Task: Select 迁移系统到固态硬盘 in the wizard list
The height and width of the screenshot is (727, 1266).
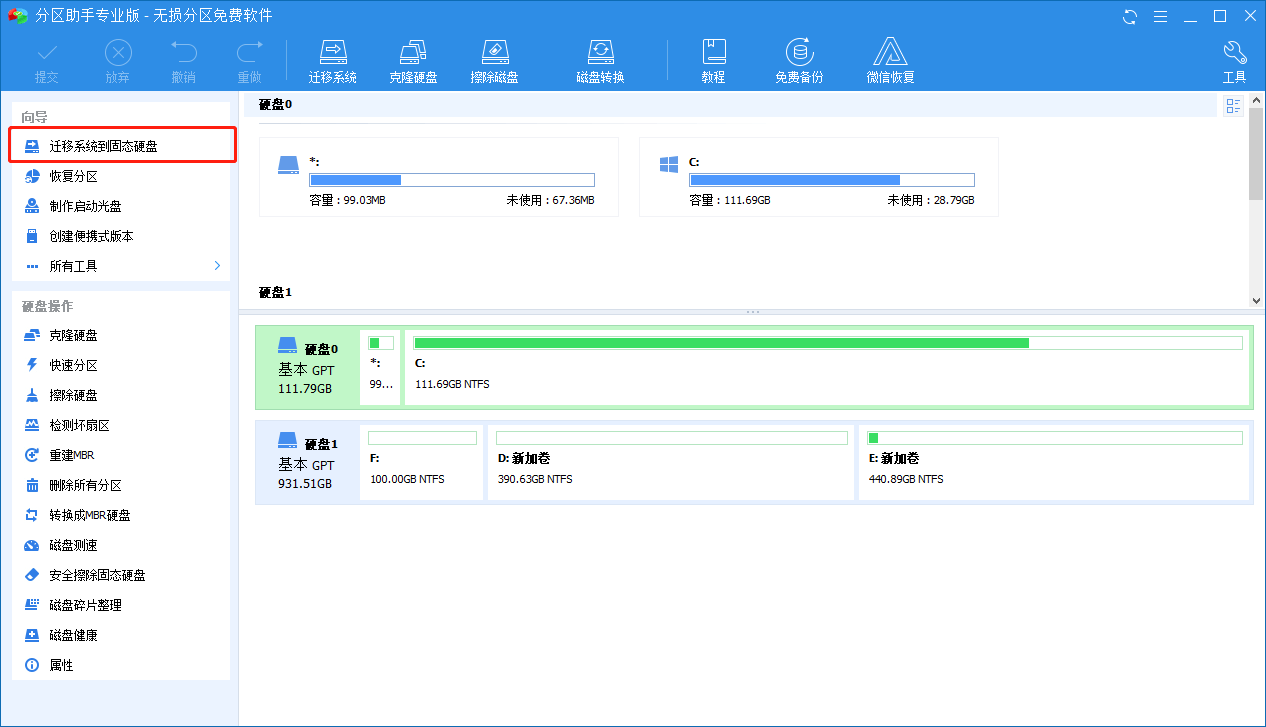Action: pyautogui.click(x=103, y=146)
